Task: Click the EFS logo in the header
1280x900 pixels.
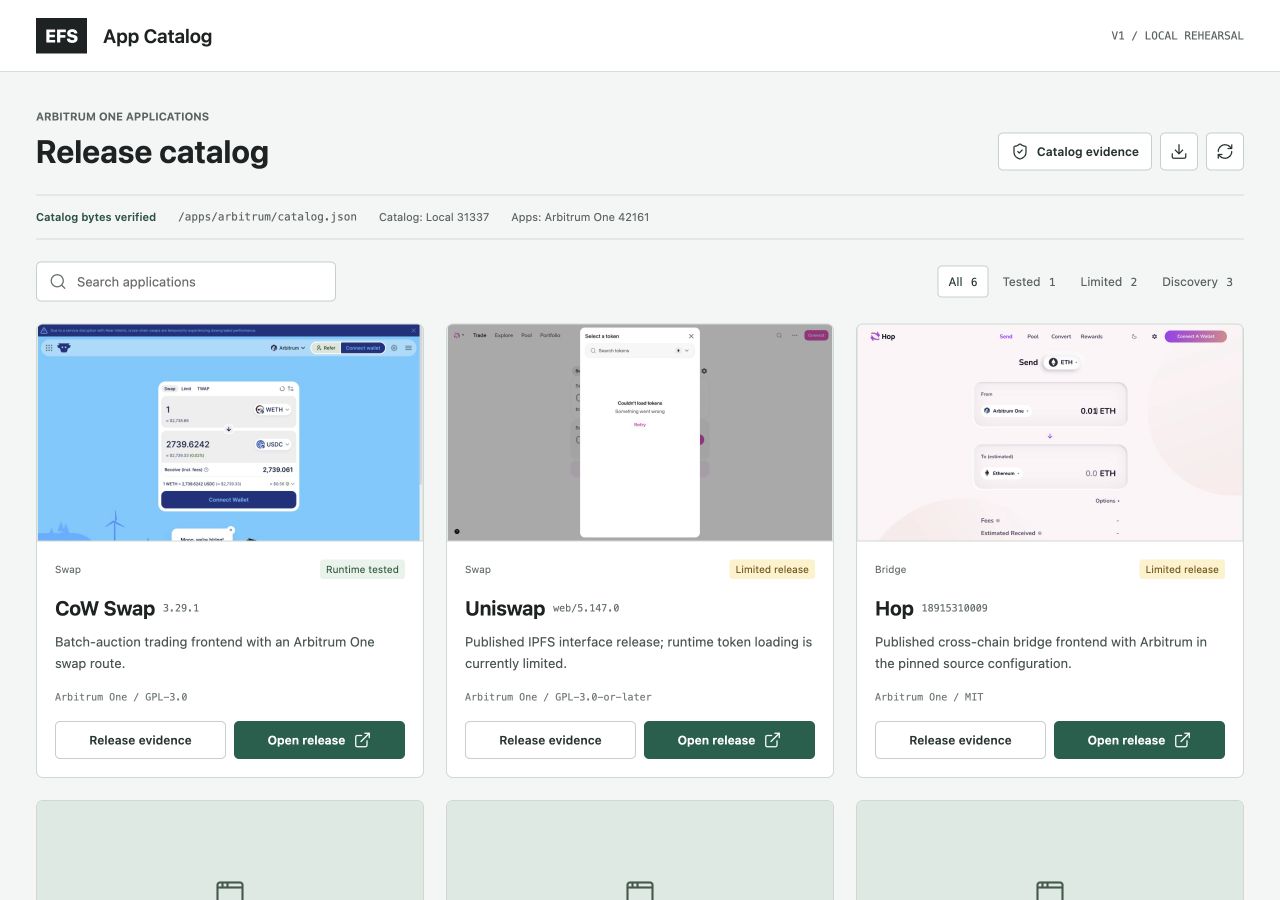Action: pos(61,36)
